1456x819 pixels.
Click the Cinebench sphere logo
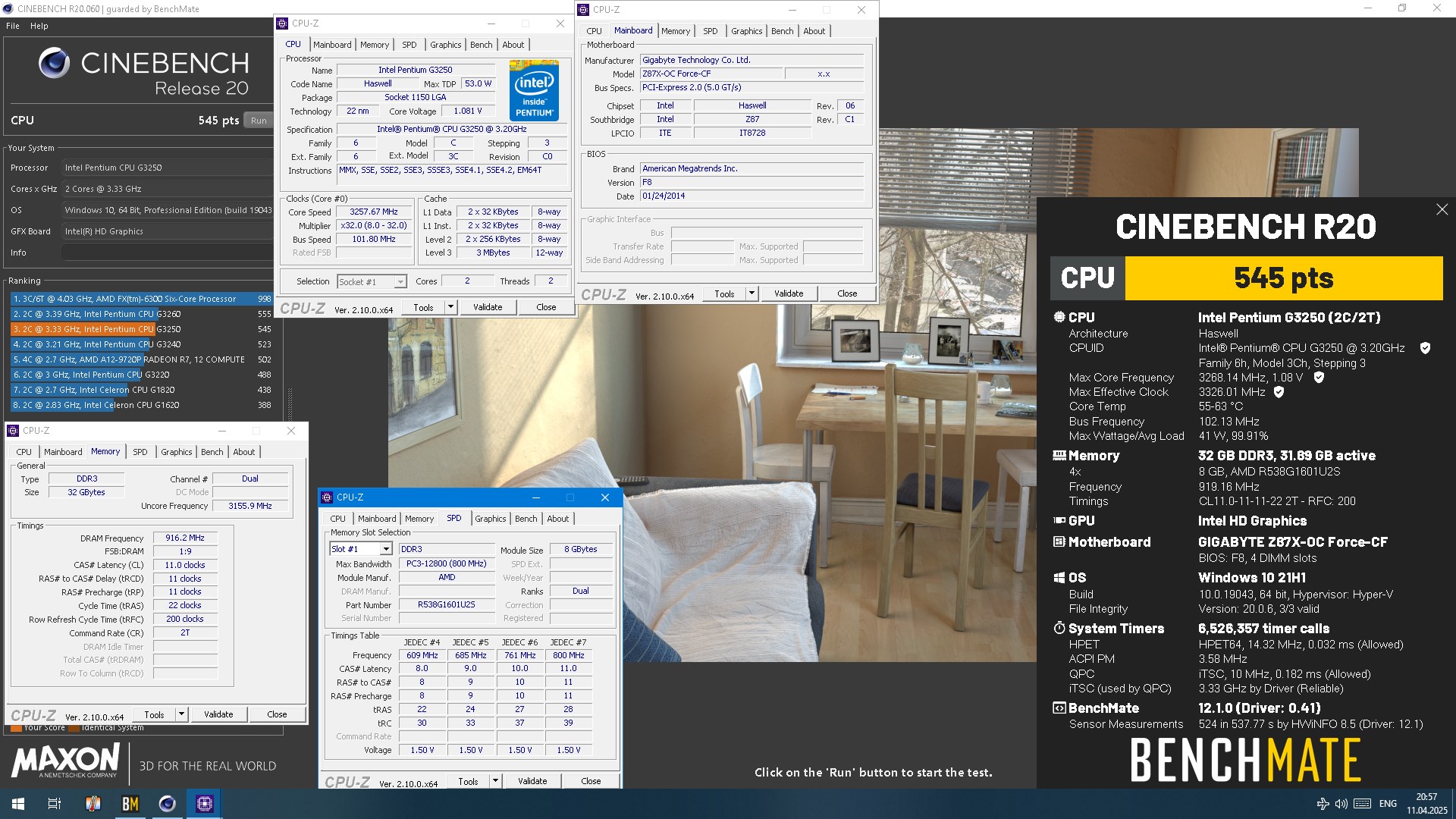[x=55, y=64]
